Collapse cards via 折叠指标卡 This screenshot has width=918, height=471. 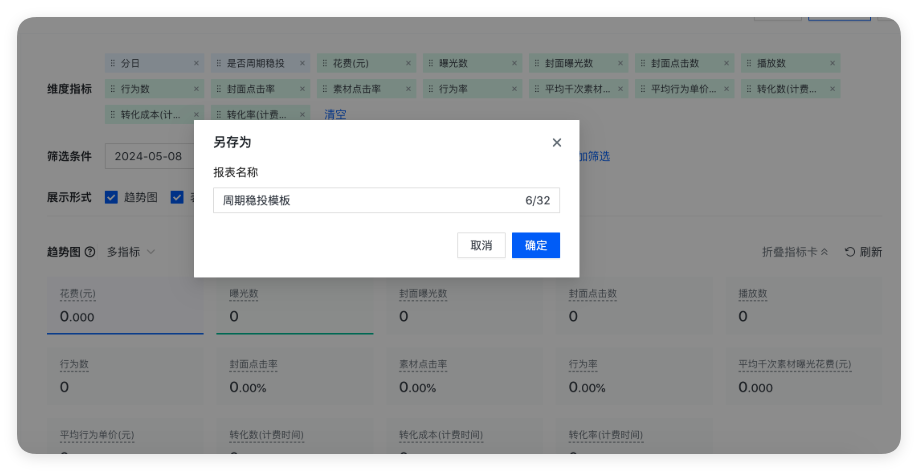click(x=795, y=252)
